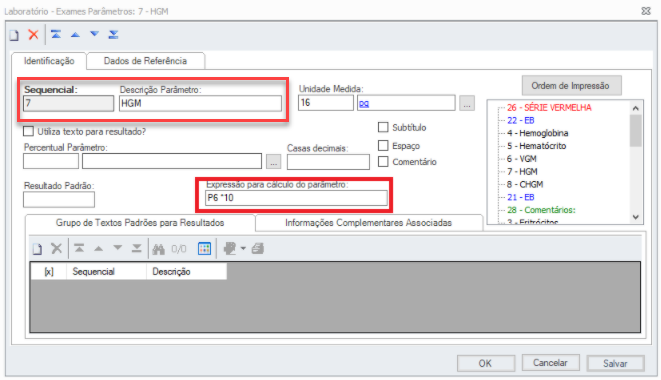Confirm with the OK button
This screenshot has width=661, height=380.
coord(486,363)
